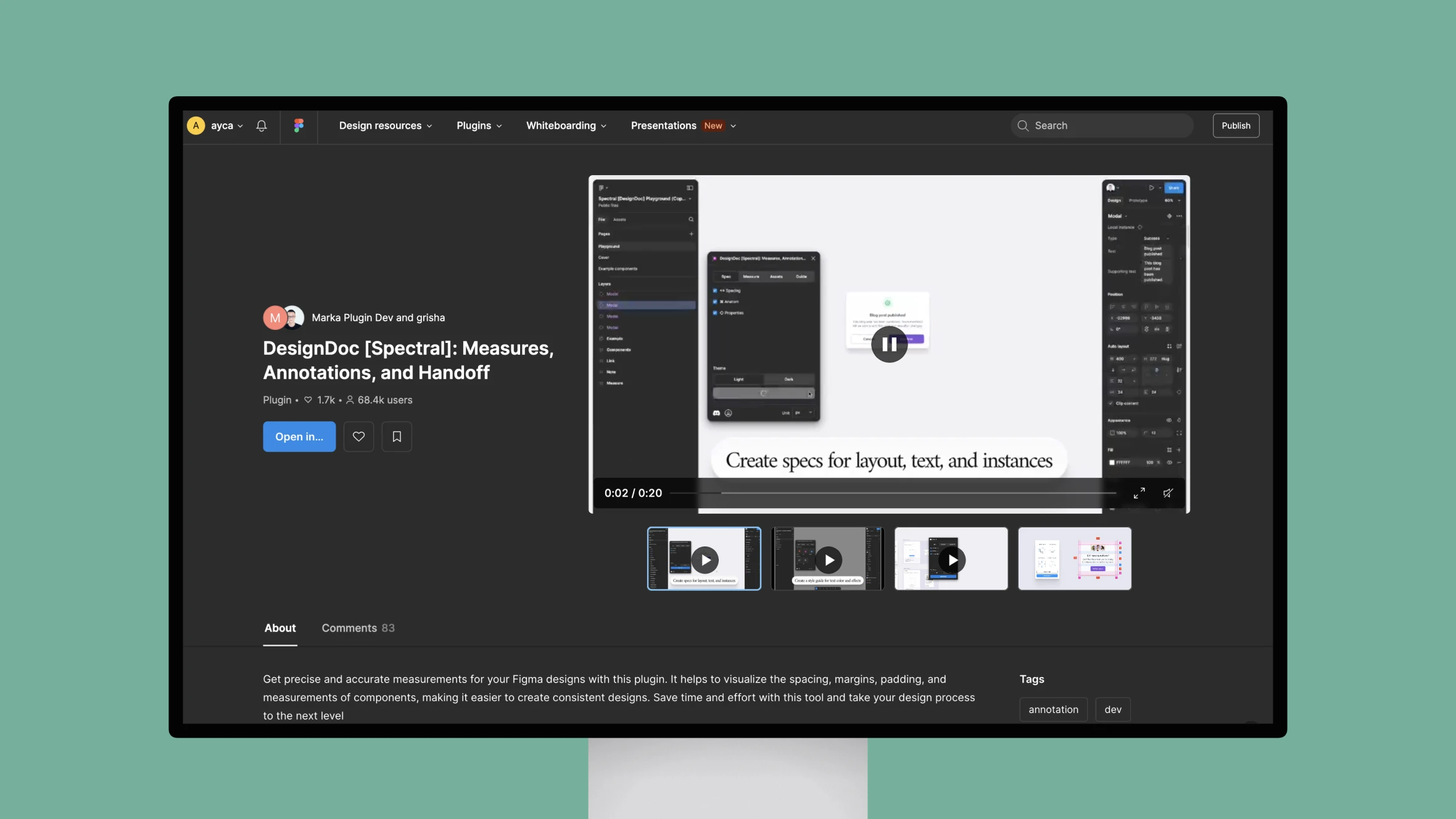Focus the Search field

point(1102,126)
